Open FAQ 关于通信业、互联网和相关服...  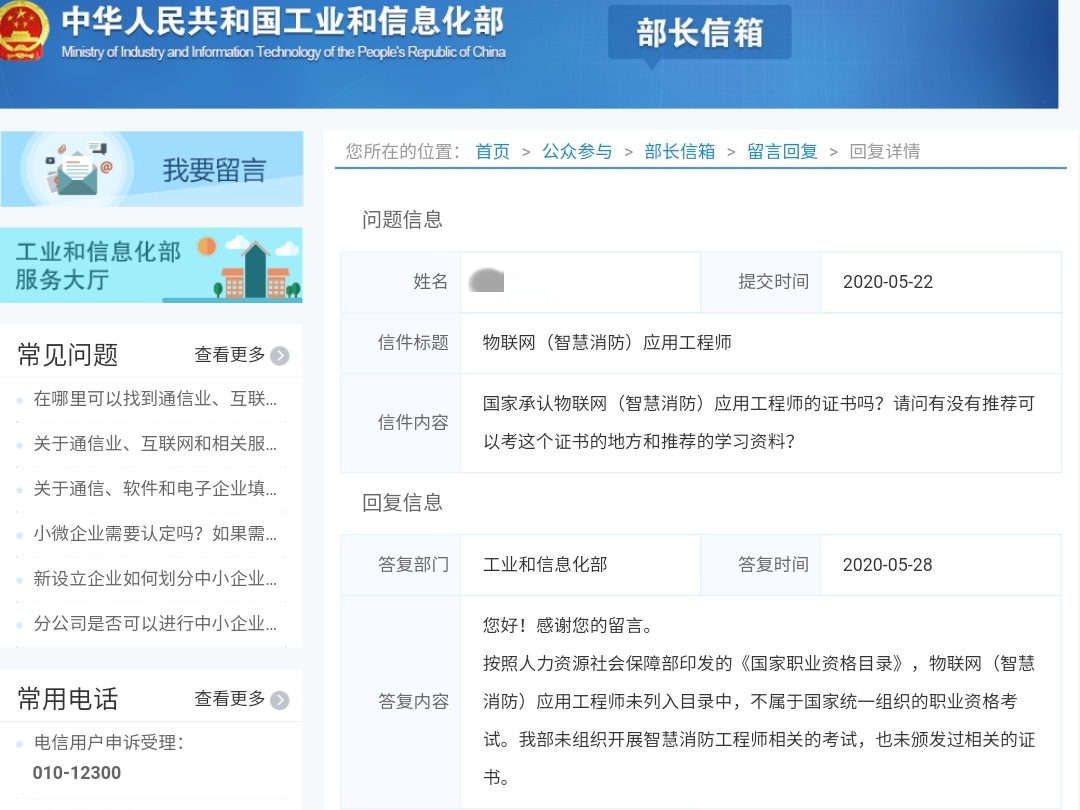155,444
